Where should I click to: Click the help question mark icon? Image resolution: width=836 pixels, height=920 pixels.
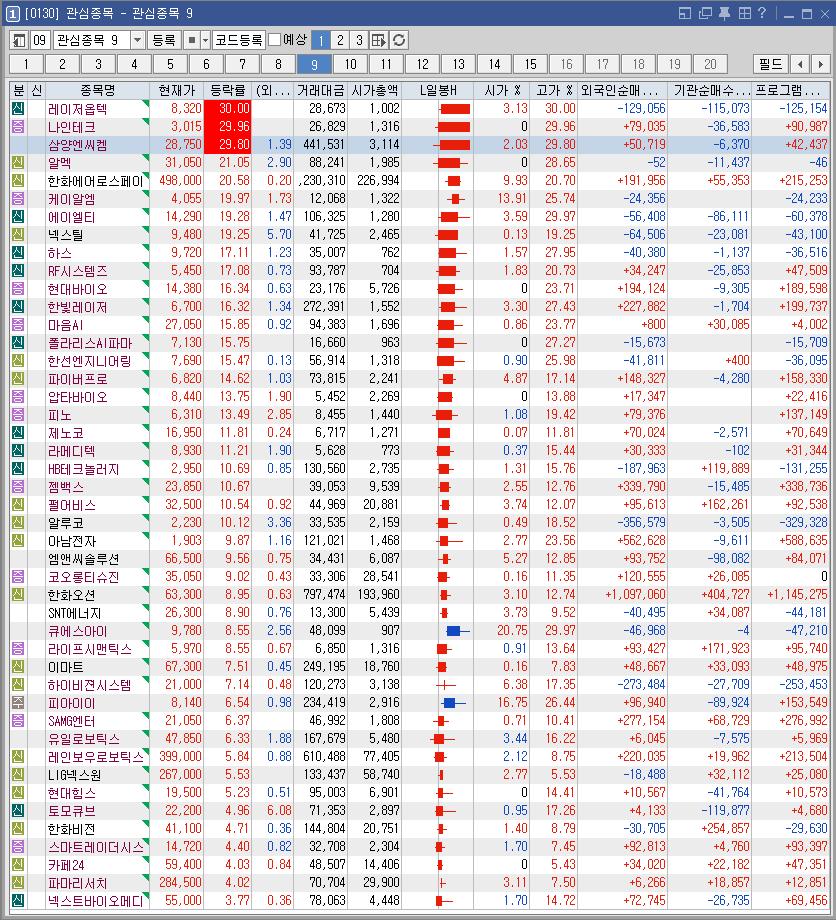point(761,13)
